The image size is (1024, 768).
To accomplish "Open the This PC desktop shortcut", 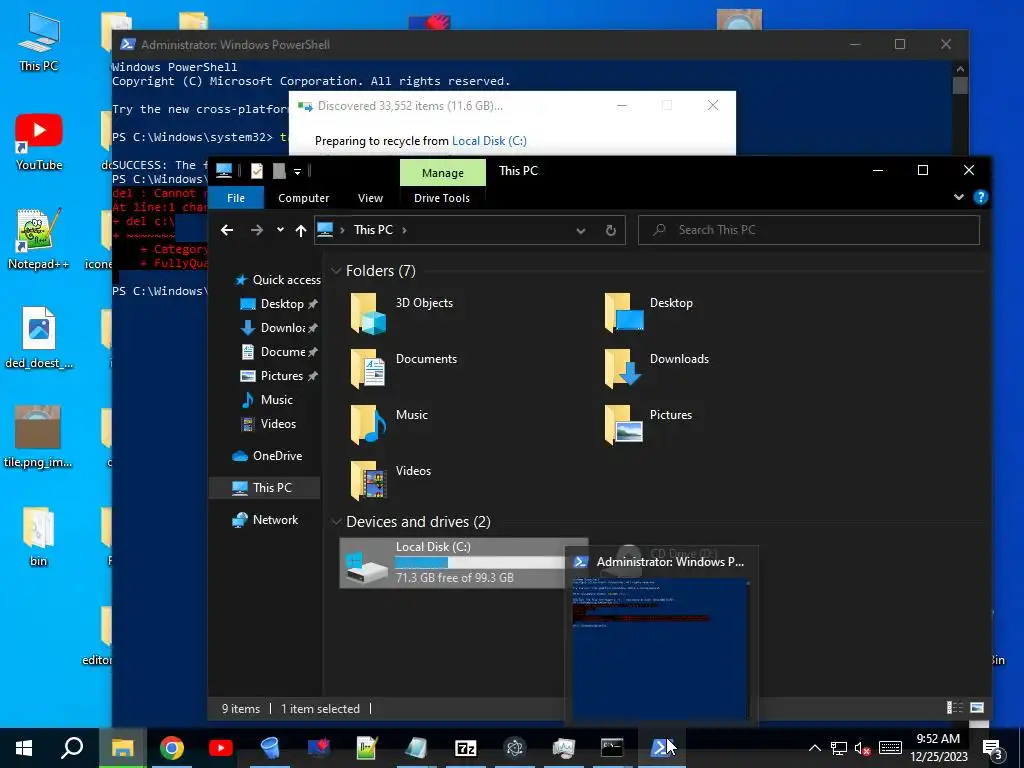I will [x=39, y=42].
